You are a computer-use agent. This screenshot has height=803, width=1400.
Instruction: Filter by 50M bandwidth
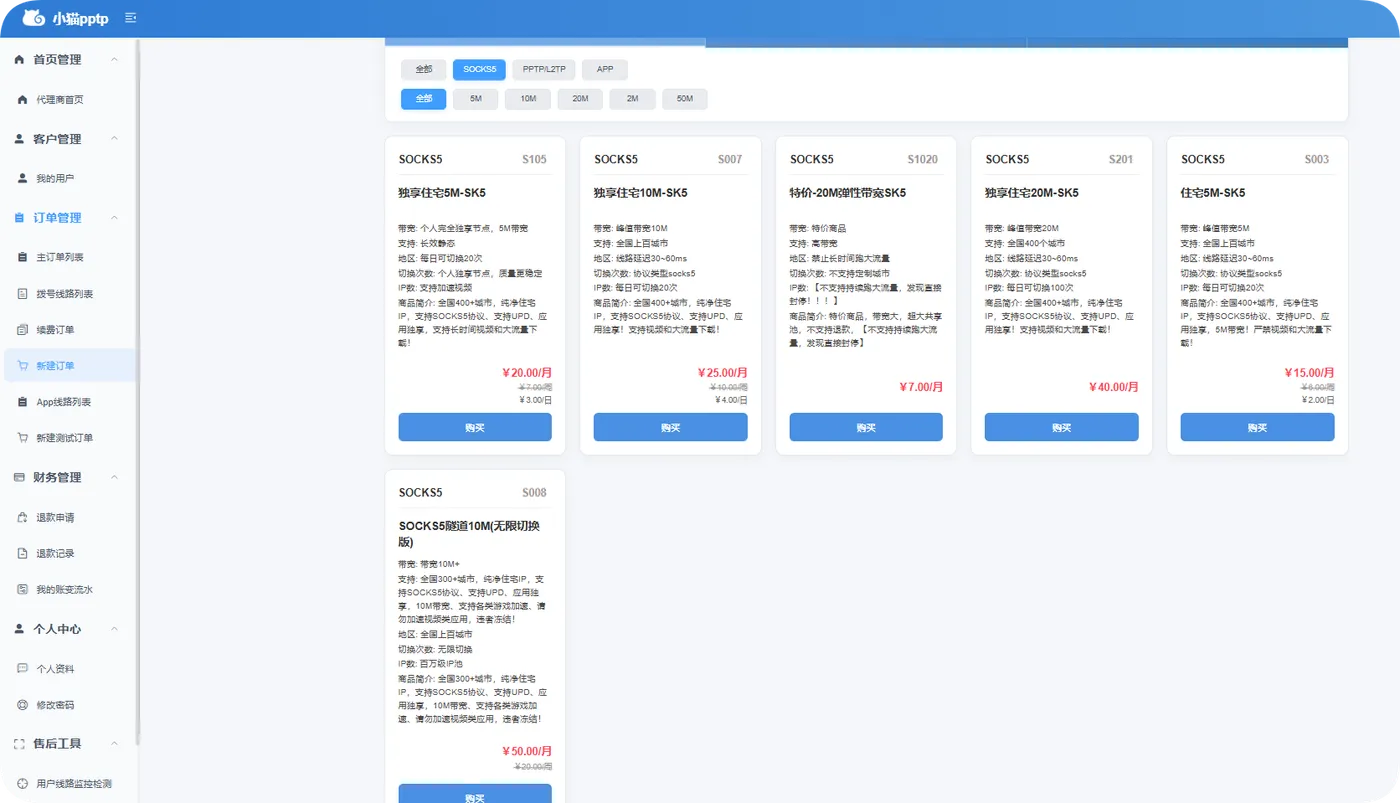[x=684, y=99]
